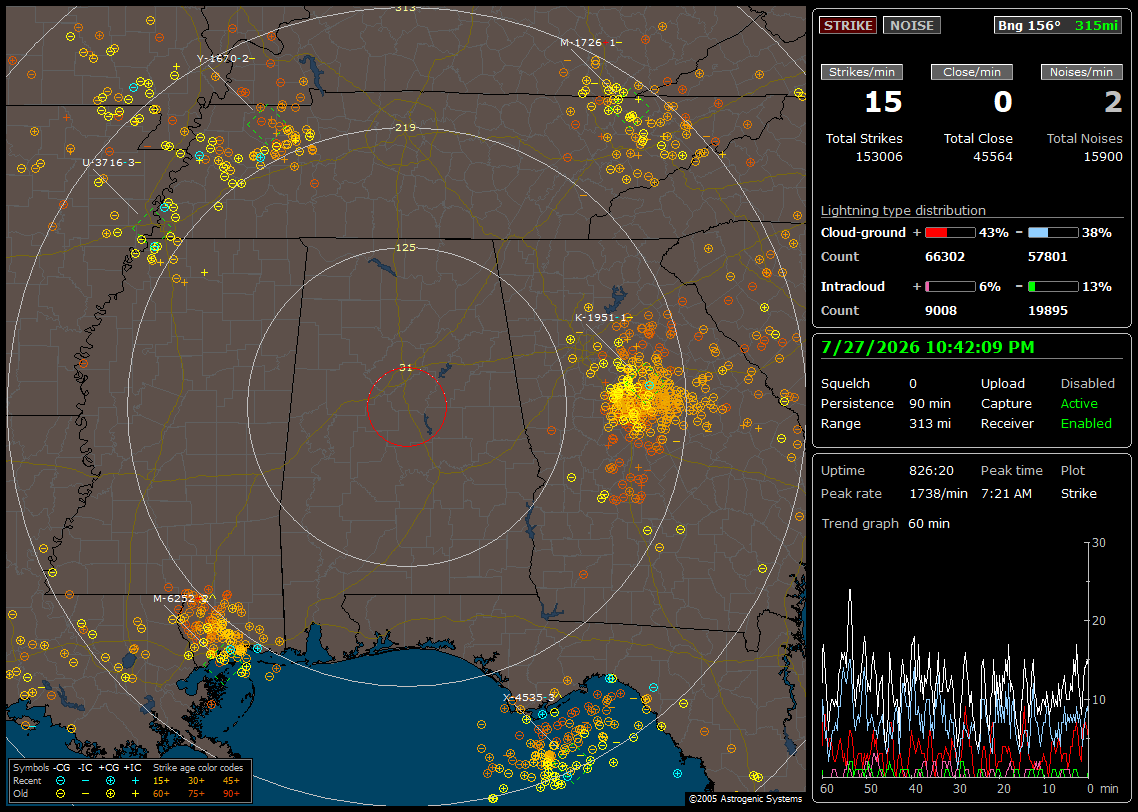Click the -CG count 57801

click(x=1047, y=257)
